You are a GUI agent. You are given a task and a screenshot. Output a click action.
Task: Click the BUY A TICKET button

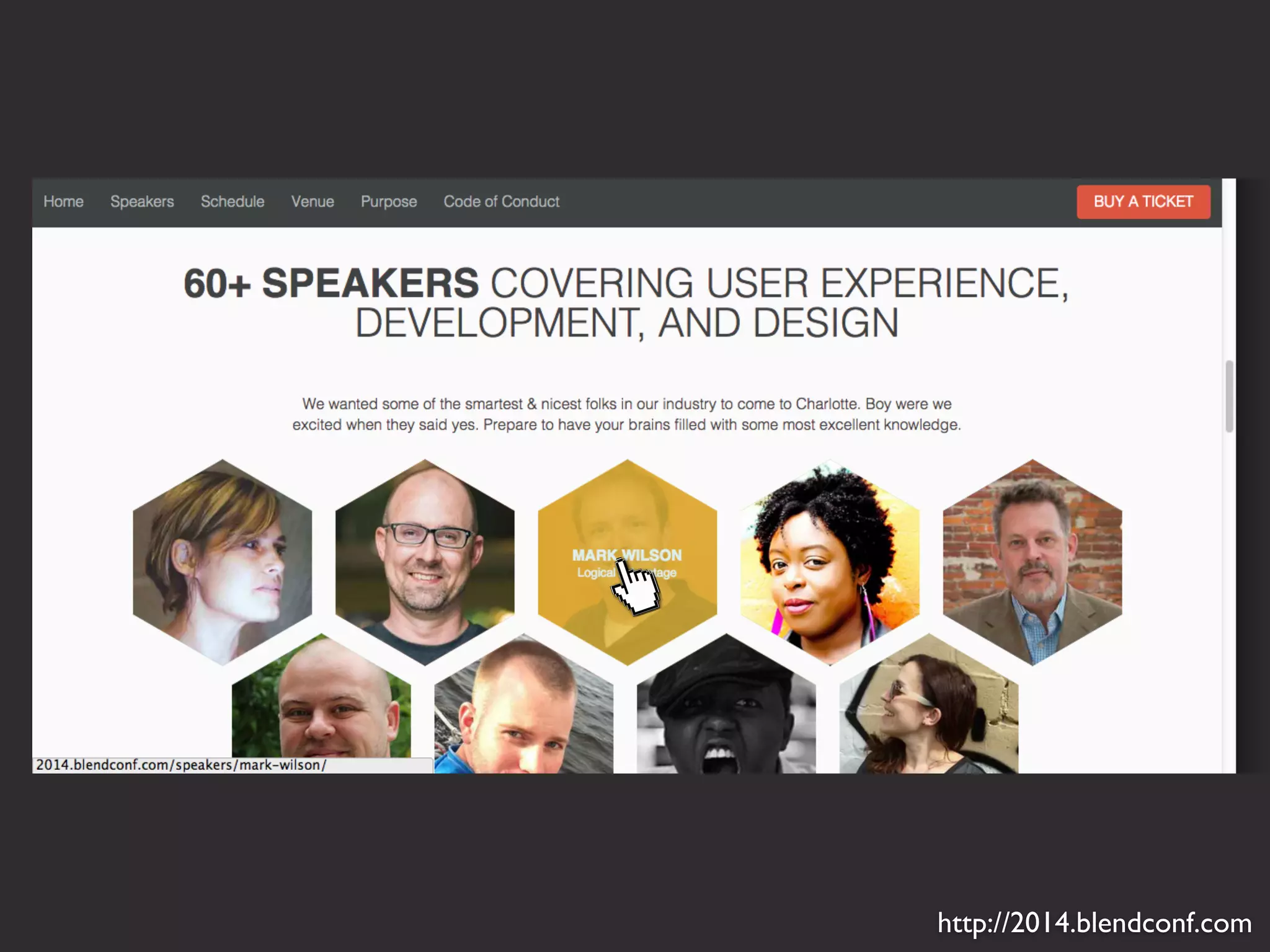(1143, 201)
